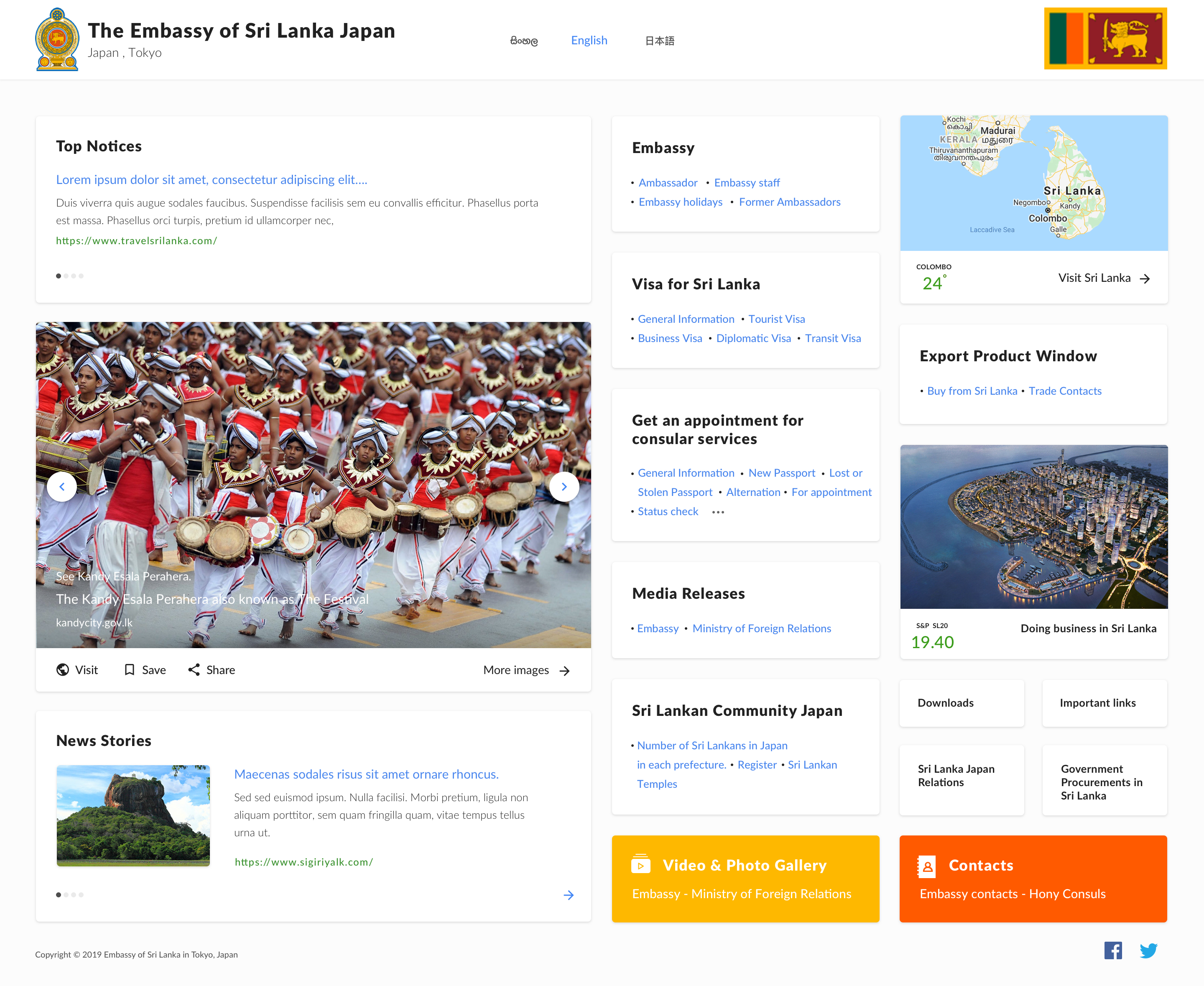Click the orange Contacts tile
The width and height of the screenshot is (1204, 986).
1033,878
